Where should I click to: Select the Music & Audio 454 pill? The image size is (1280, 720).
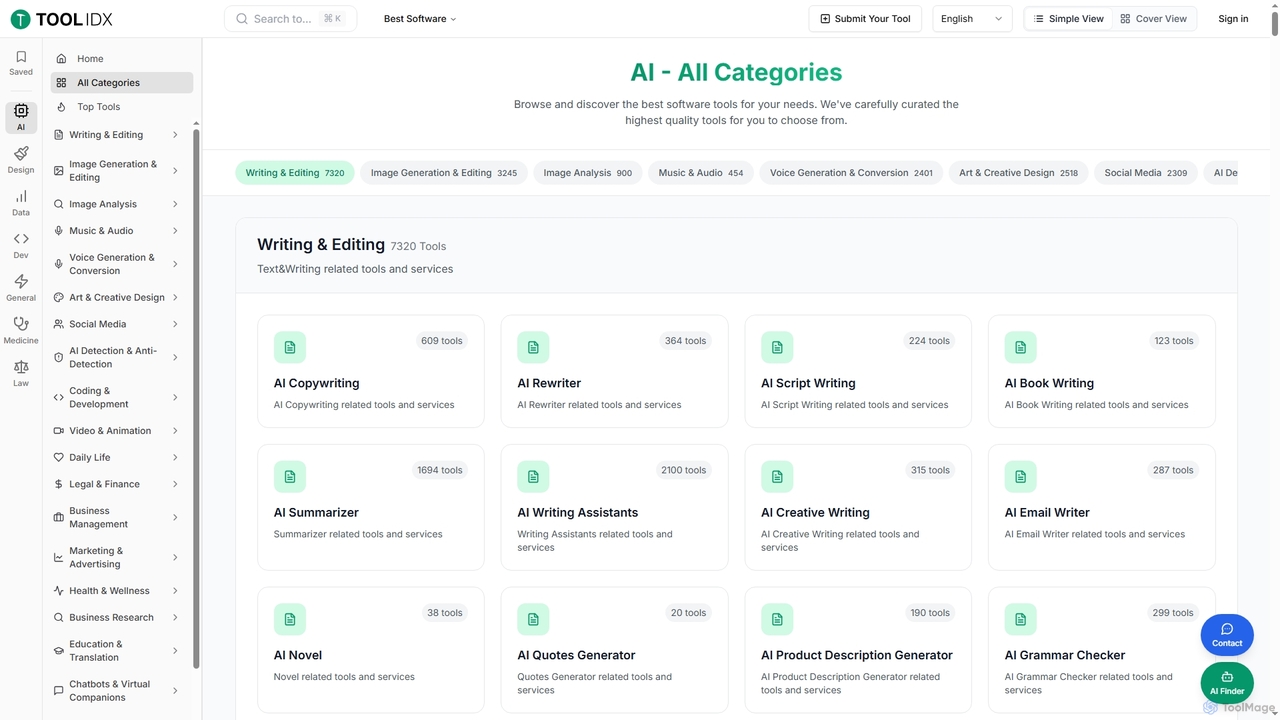click(x=701, y=173)
